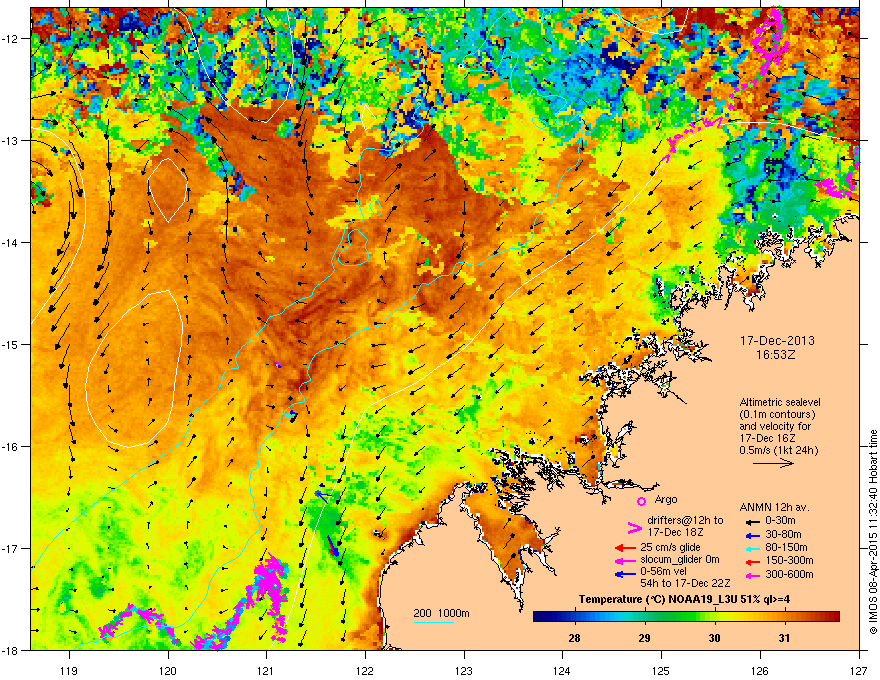Click the 120 longitude axis label
The width and height of the screenshot is (880, 680).
(168, 671)
